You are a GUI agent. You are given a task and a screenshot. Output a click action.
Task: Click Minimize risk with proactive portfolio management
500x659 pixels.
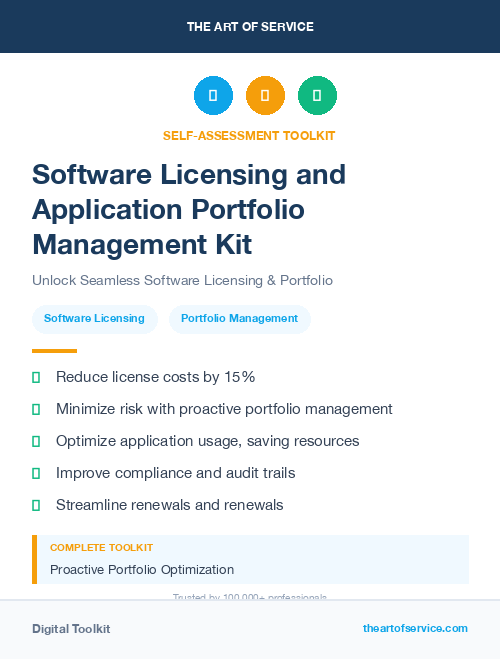click(224, 409)
